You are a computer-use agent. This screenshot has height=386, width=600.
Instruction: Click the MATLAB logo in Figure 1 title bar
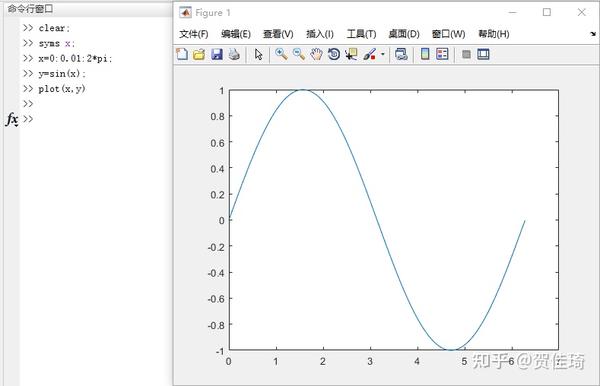coord(185,13)
